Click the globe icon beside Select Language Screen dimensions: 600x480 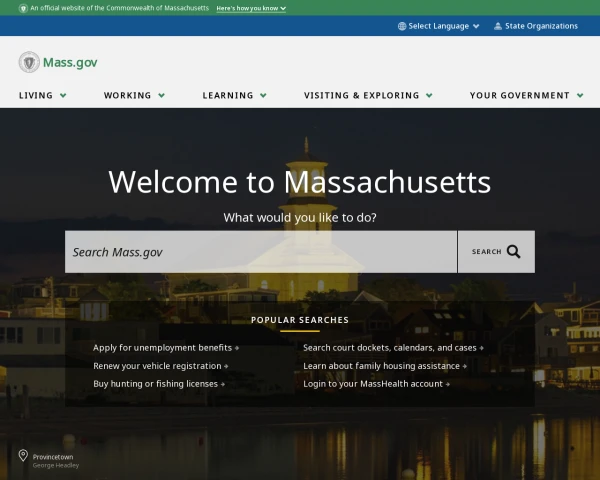click(402, 26)
